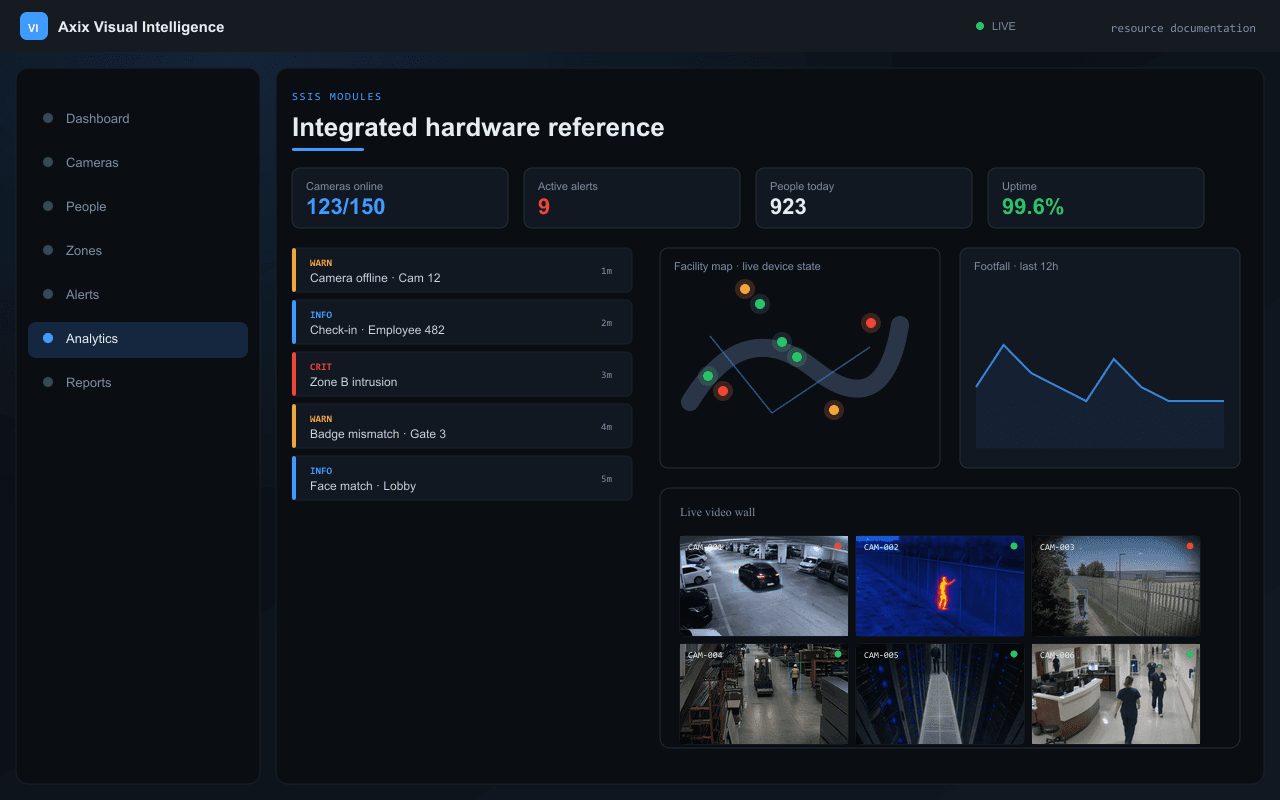The width and height of the screenshot is (1280, 800).
Task: Select the CAM-005 server room feed
Action: 940,694
